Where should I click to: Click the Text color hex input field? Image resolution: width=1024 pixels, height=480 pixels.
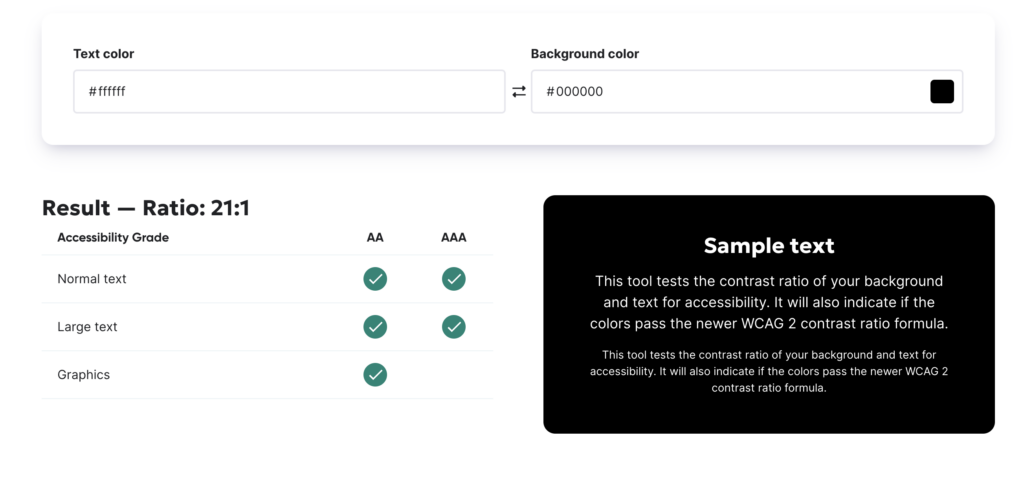[x=289, y=91]
